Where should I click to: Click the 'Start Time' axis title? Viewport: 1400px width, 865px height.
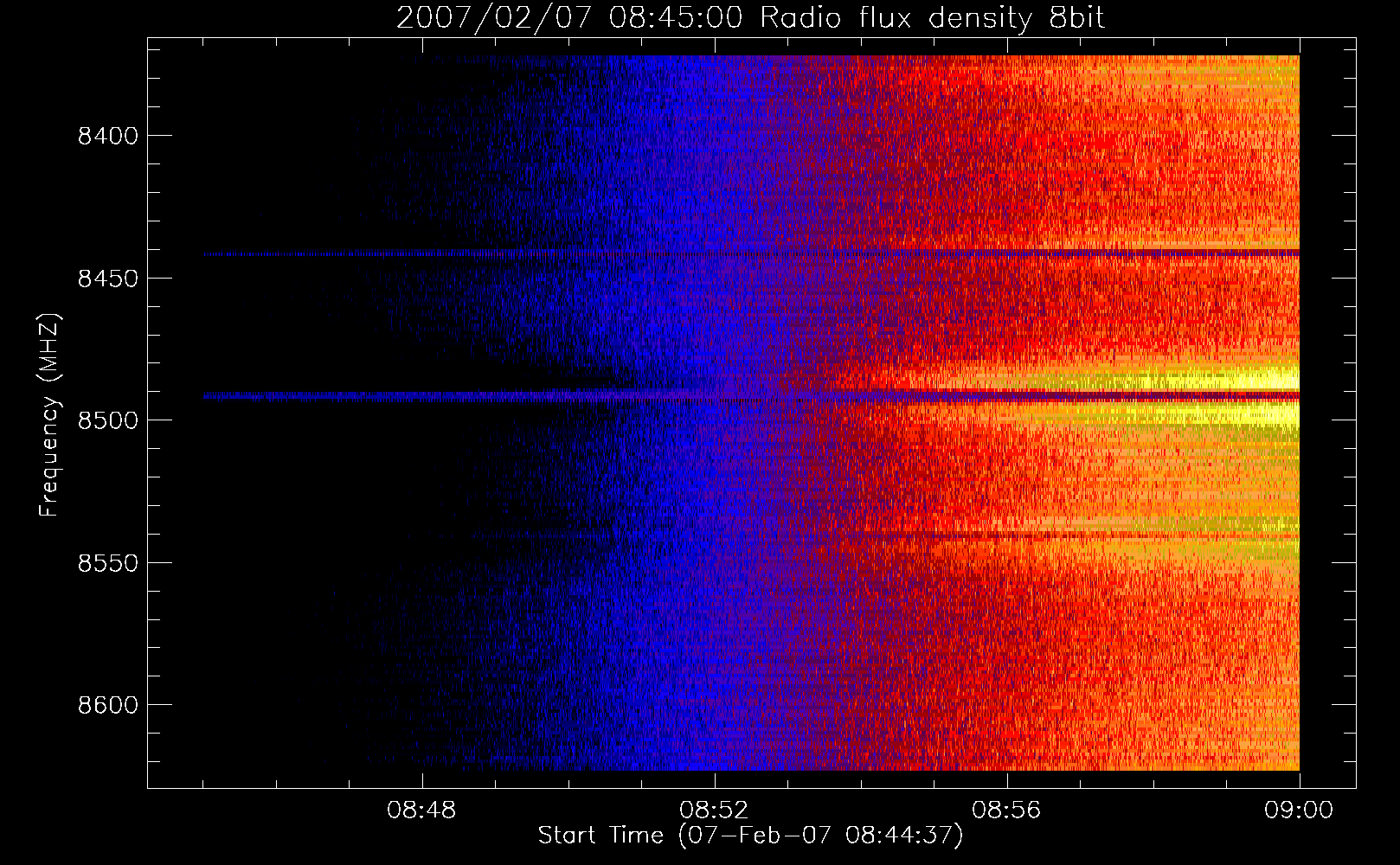601,836
